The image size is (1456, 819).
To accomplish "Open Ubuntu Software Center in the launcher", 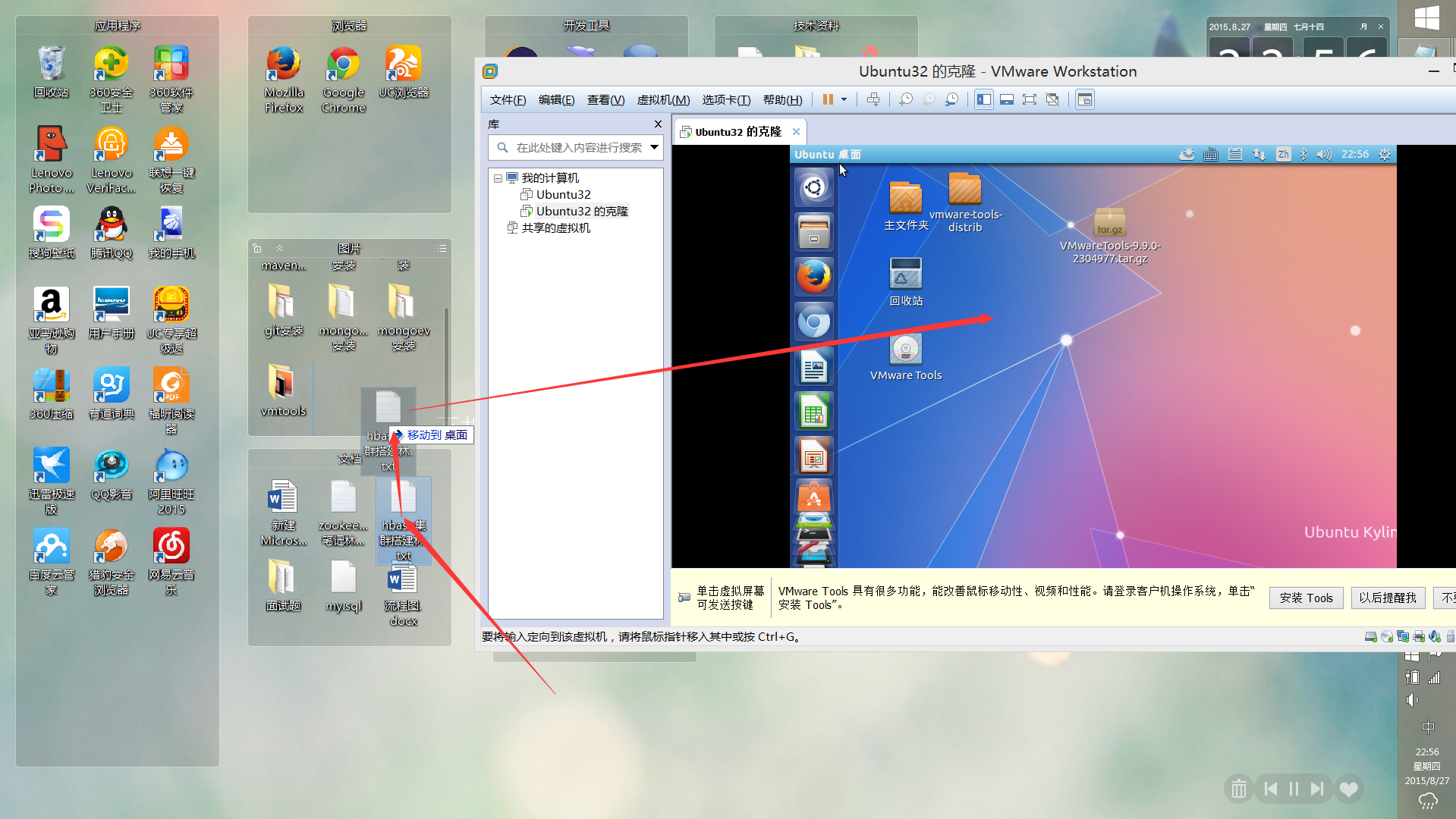I will pos(813,497).
